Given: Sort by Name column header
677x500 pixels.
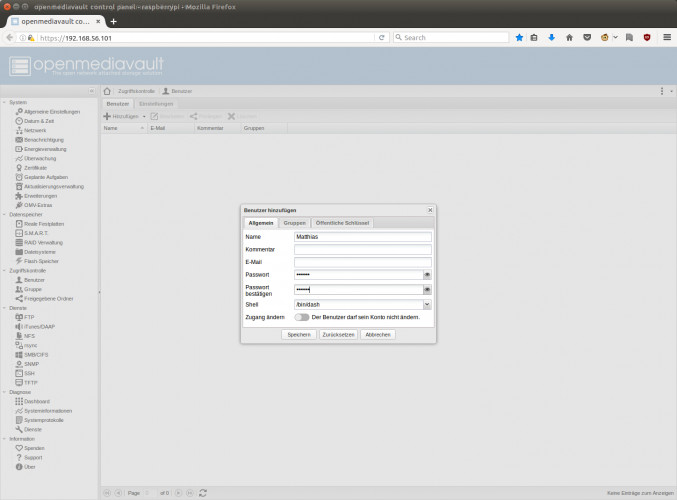Looking at the screenshot, I should click(x=124, y=128).
